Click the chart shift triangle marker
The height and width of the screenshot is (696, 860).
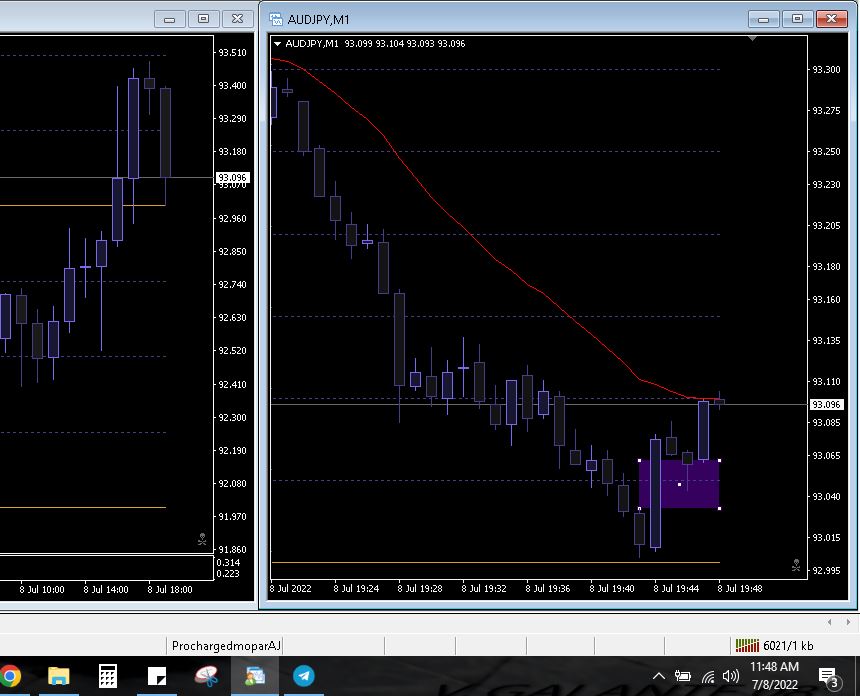coord(754,40)
